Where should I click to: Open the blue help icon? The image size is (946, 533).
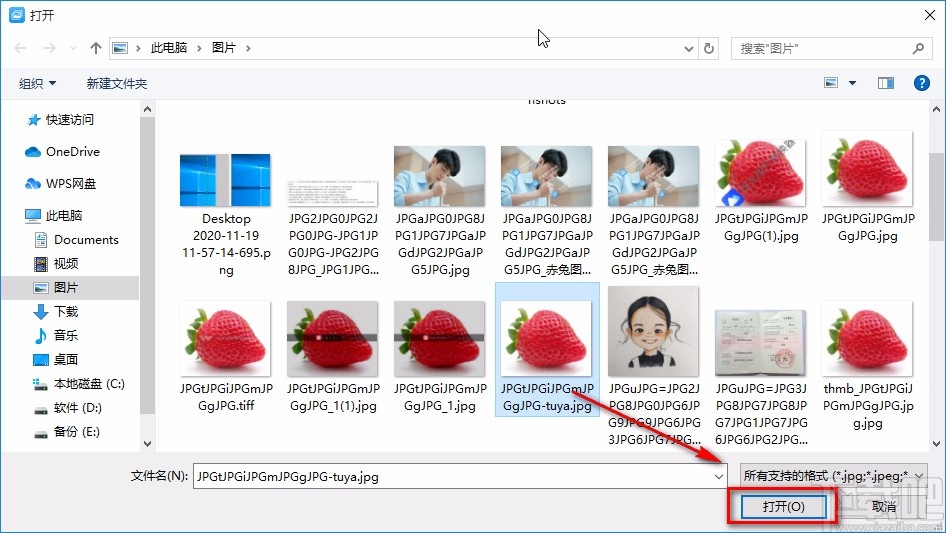point(921,83)
